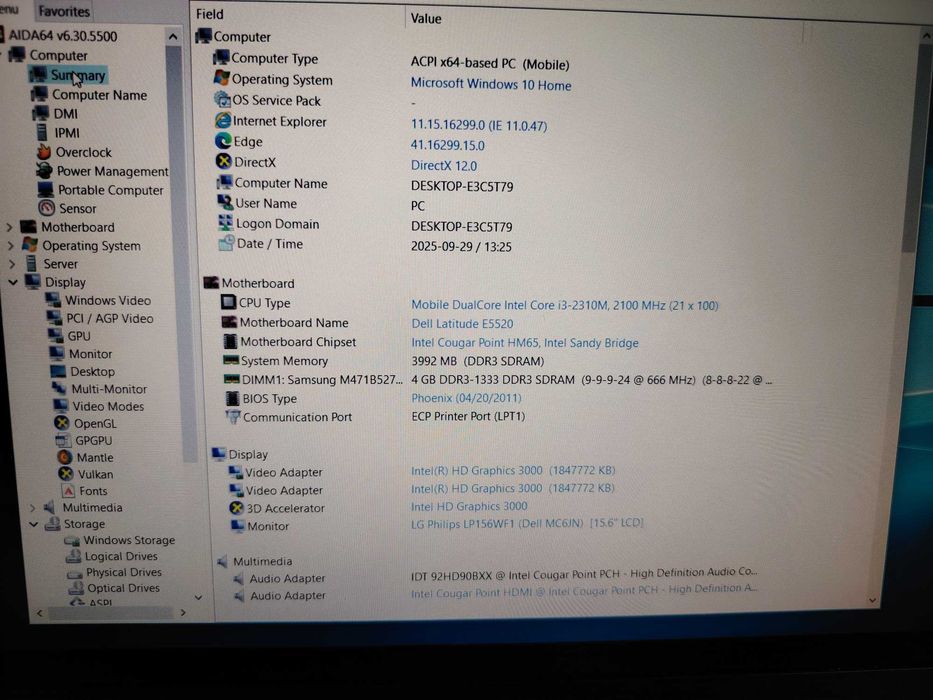Click the Edge browser icon in the Field list

pos(223,141)
